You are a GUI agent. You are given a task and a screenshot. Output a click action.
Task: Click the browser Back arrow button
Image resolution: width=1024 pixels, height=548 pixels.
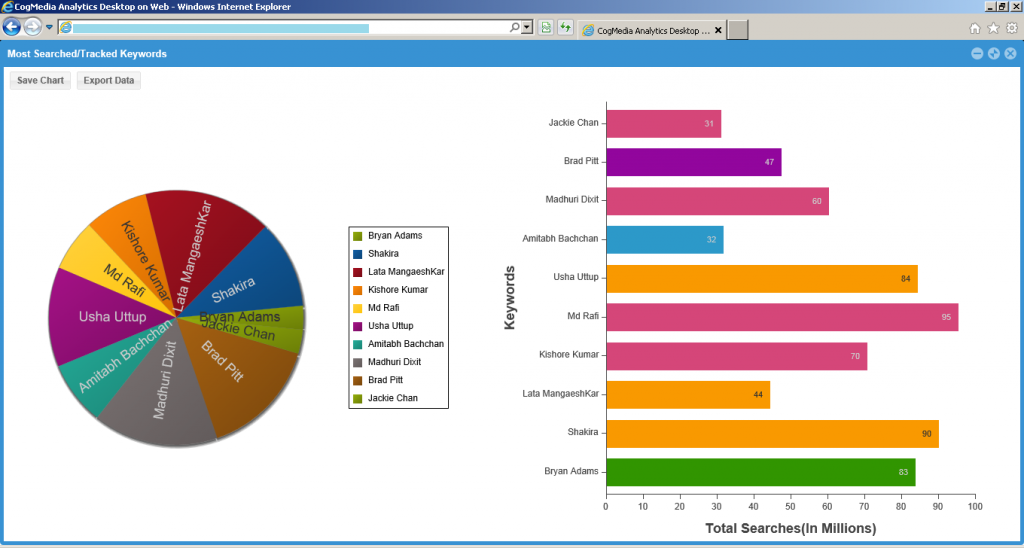[x=13, y=27]
